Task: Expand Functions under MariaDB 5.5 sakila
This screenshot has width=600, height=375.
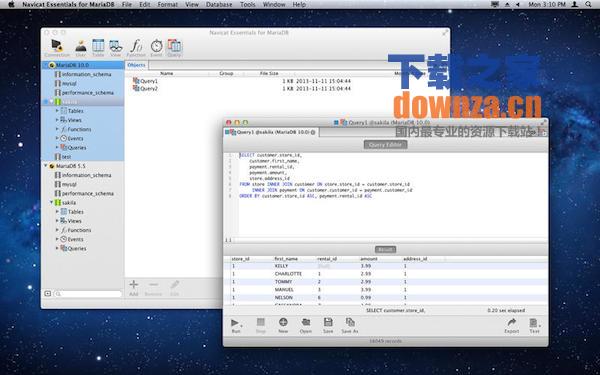Action: 57,230
